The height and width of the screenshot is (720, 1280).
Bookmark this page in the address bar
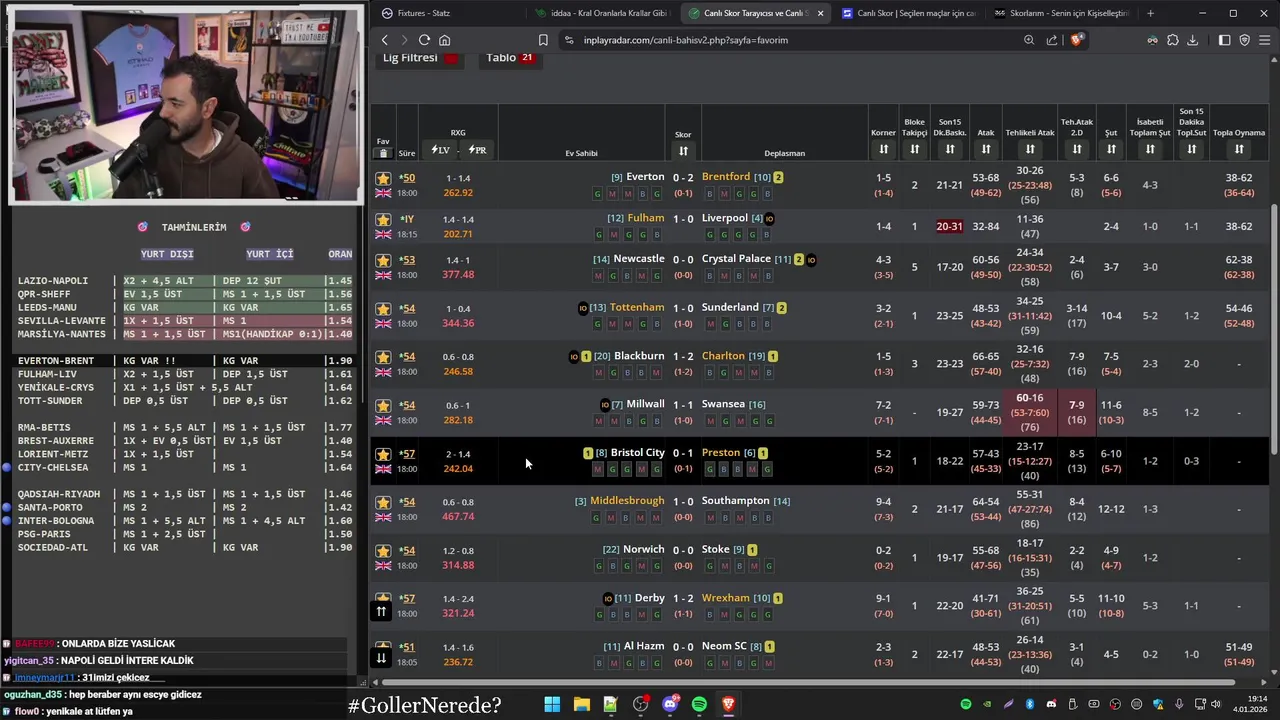[x=543, y=40]
